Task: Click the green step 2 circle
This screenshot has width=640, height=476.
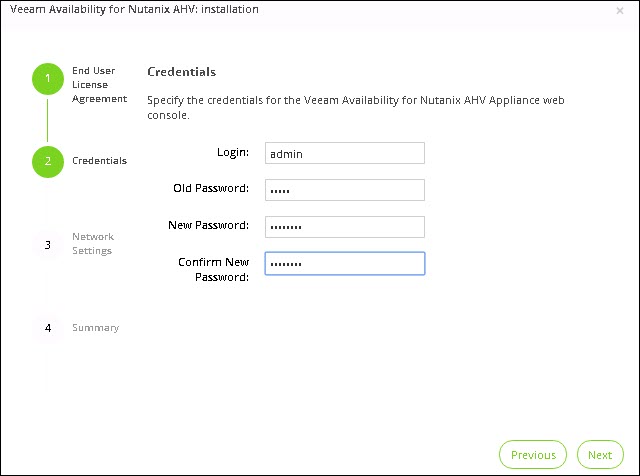Action: click(x=47, y=161)
